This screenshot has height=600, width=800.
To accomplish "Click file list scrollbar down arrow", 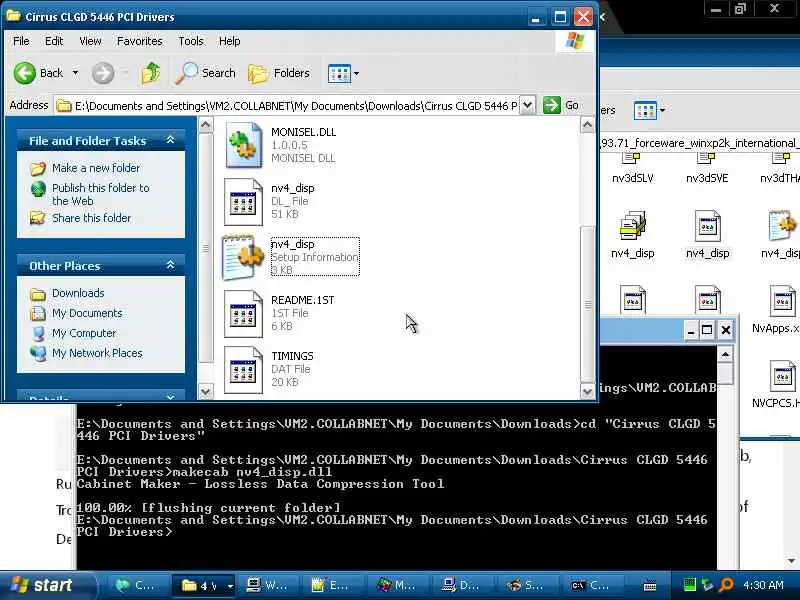I will pyautogui.click(x=587, y=391).
